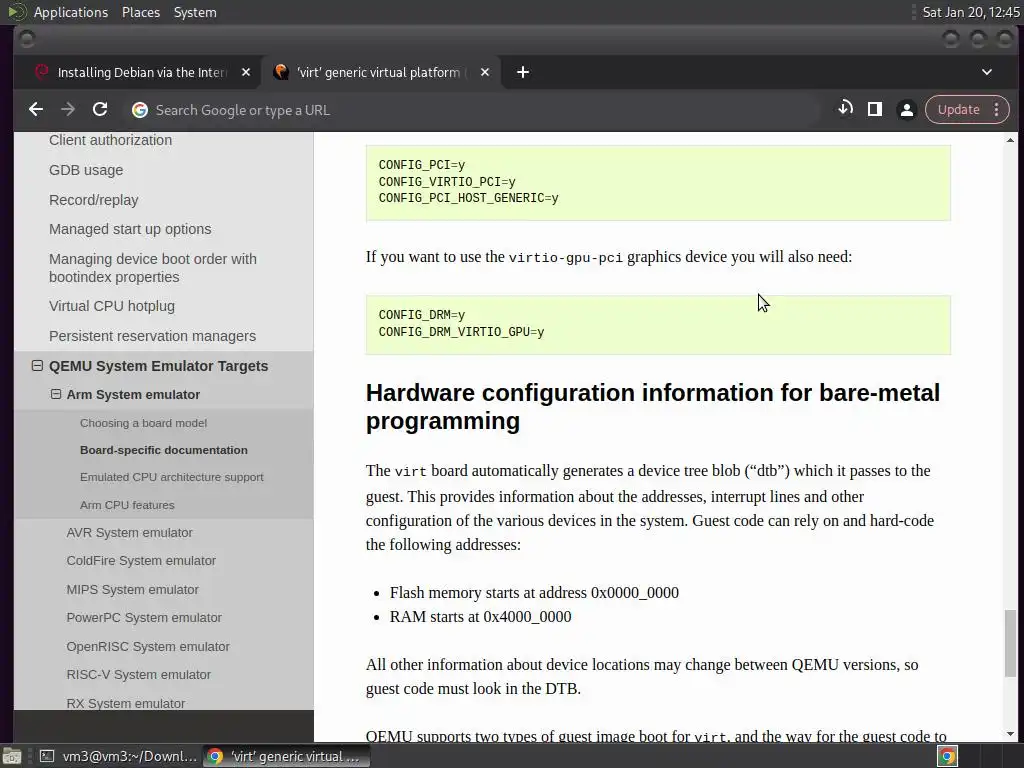Open PowerPC System emulator link
The height and width of the screenshot is (768, 1024).
(144, 618)
